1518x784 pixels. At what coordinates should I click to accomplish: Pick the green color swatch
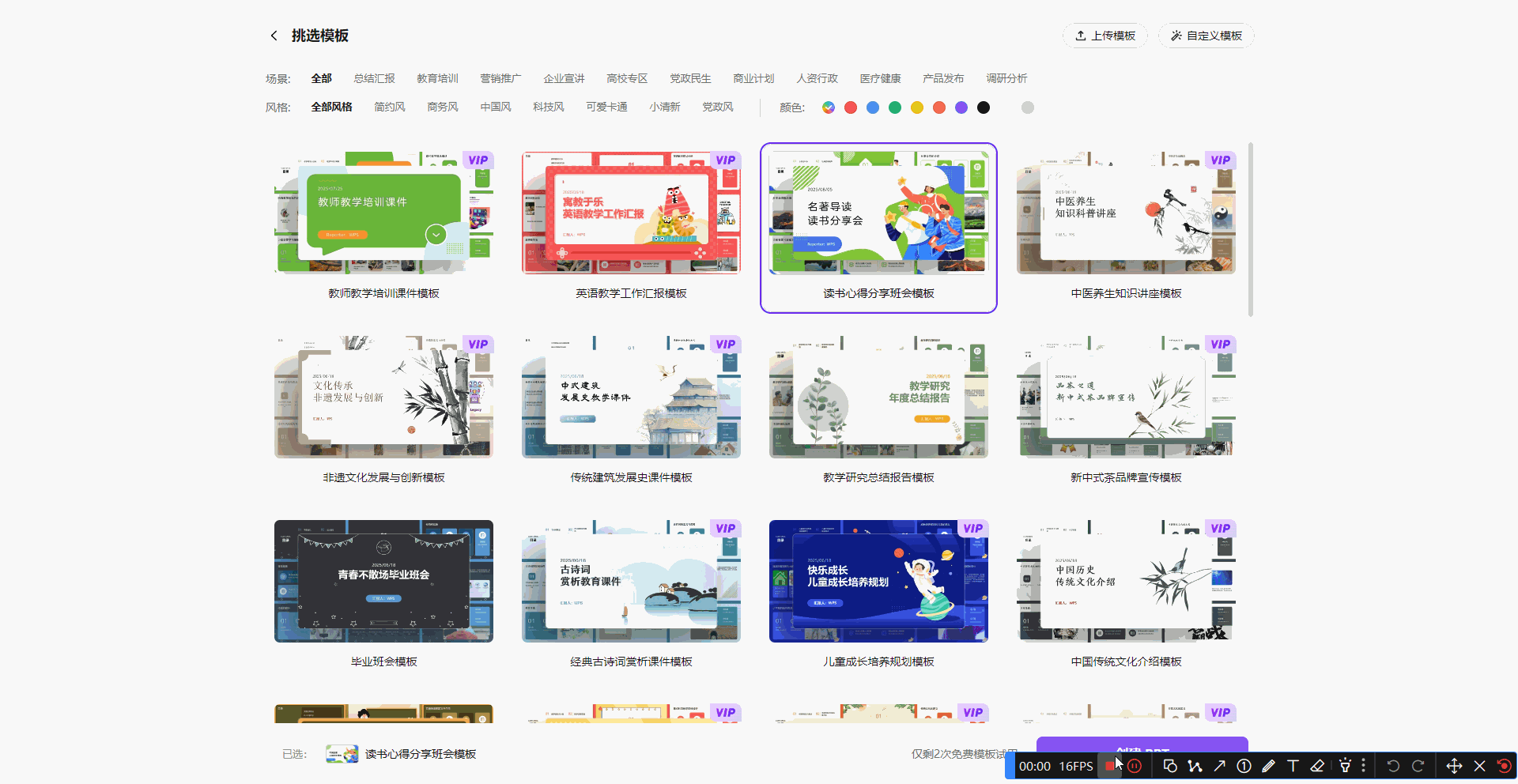point(895,107)
